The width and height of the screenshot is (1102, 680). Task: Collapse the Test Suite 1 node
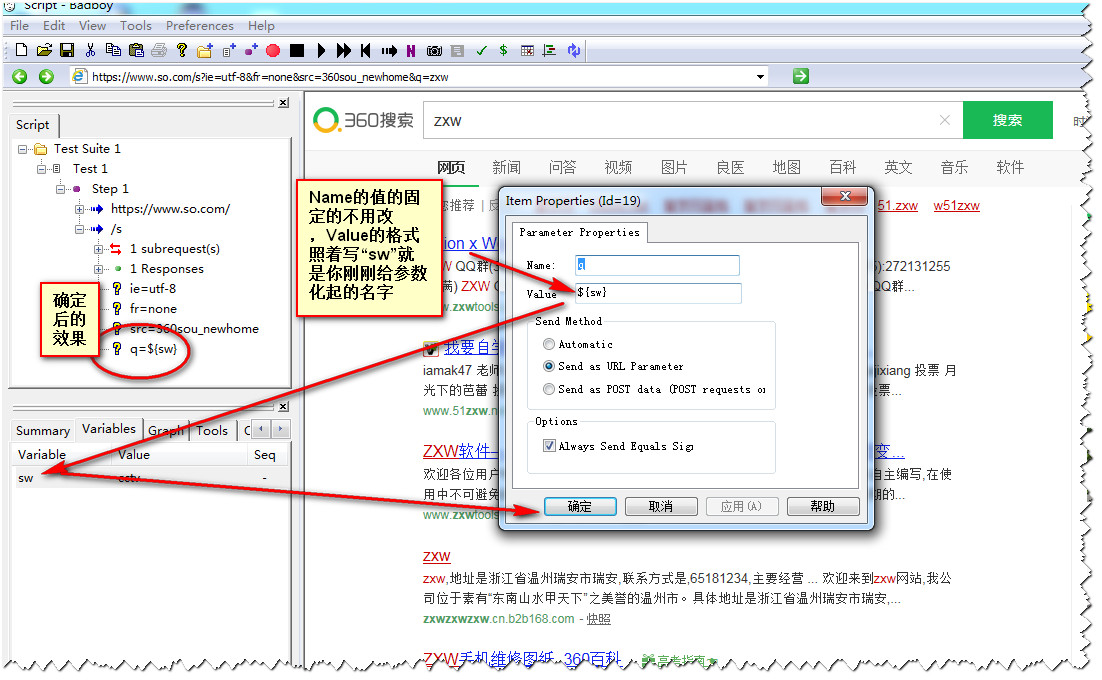22,149
